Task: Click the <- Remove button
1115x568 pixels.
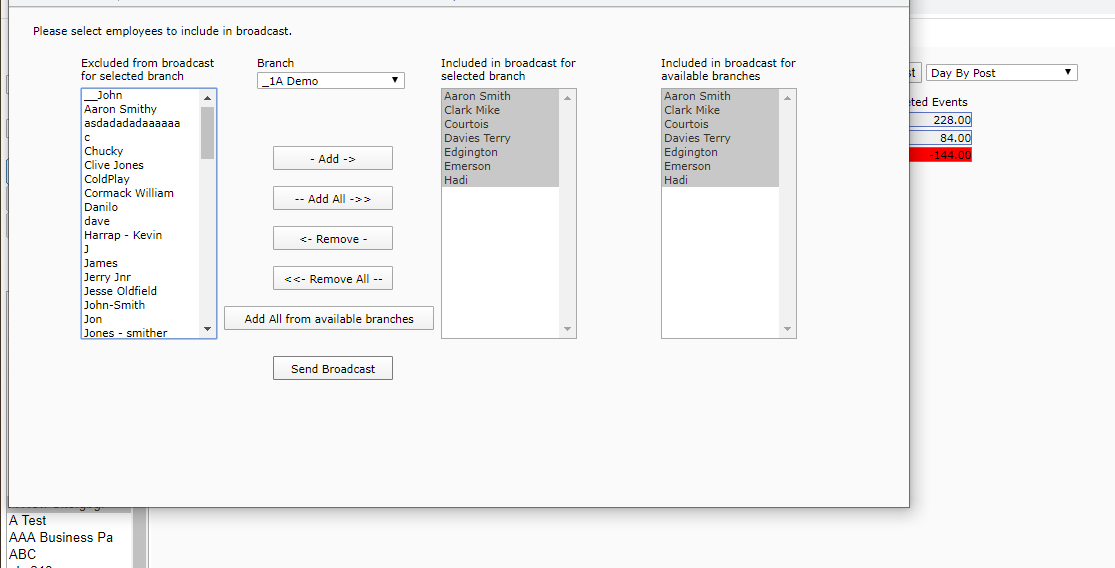Action: [x=332, y=239]
